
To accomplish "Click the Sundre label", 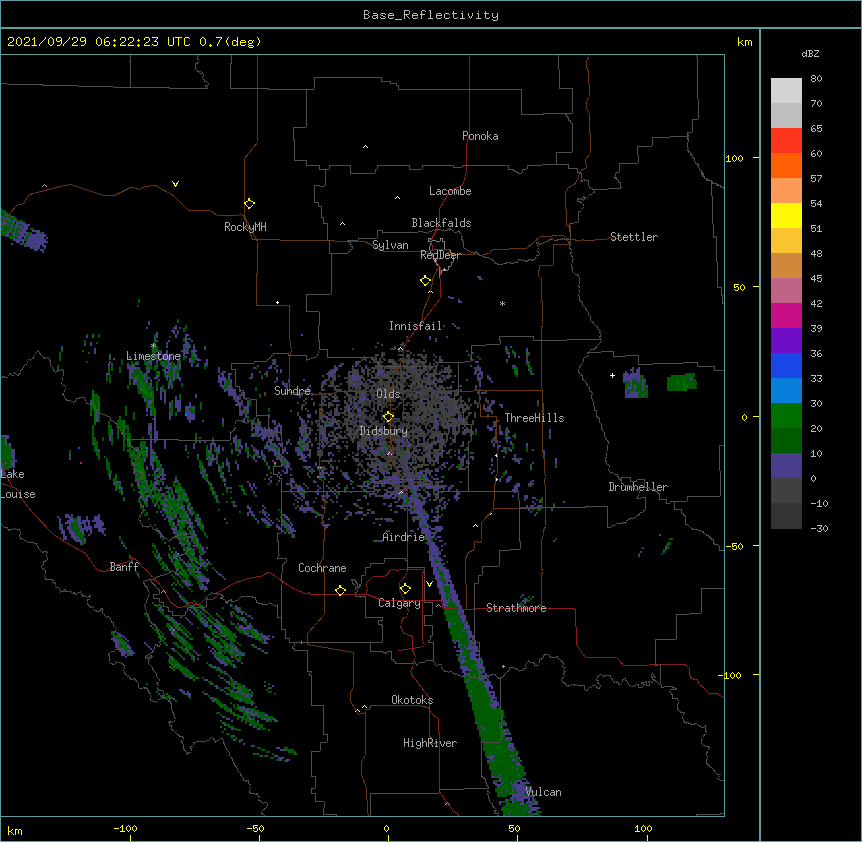I will coord(292,391).
